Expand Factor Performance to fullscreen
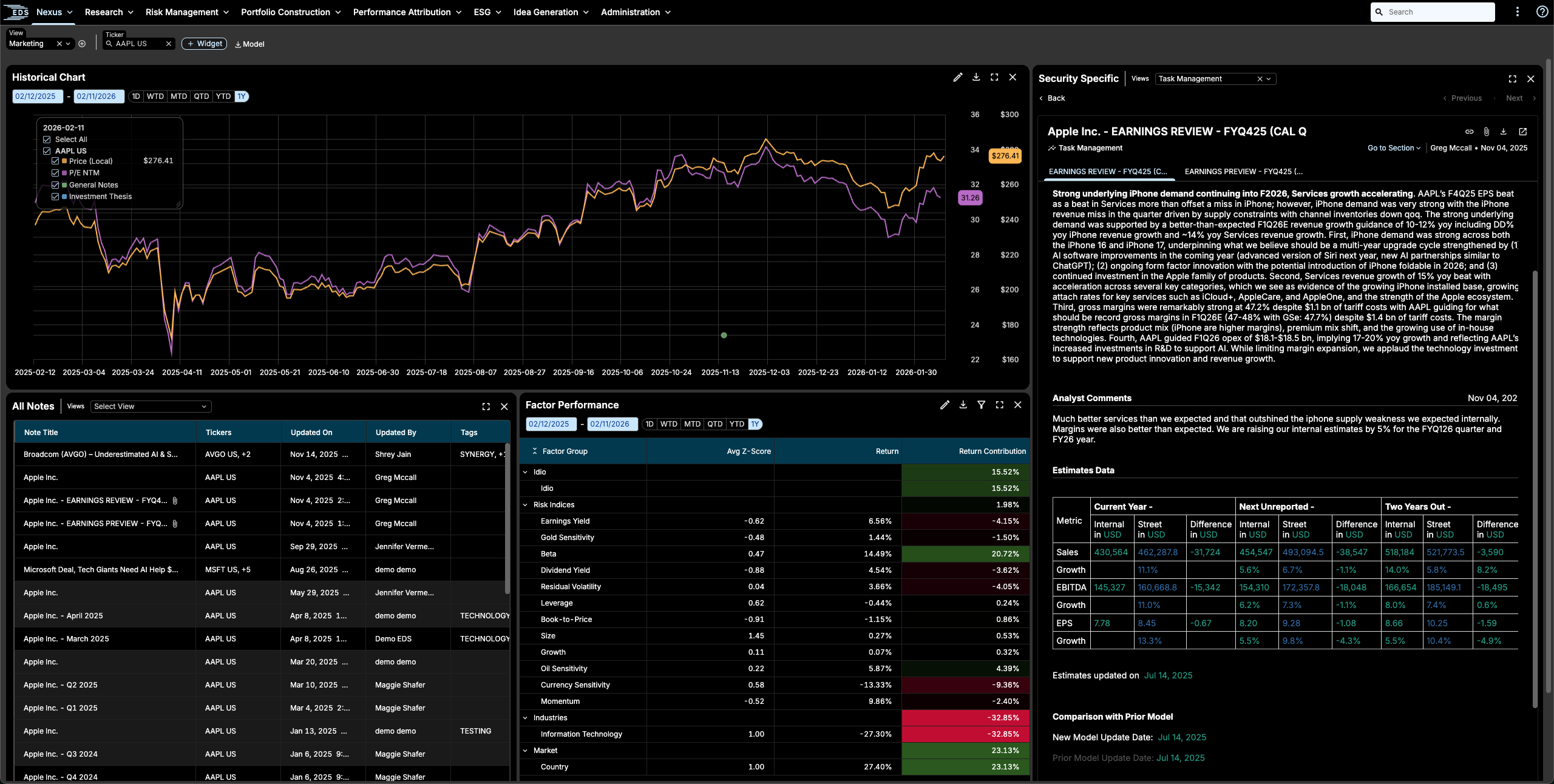Image resolution: width=1554 pixels, height=784 pixels. [x=999, y=405]
